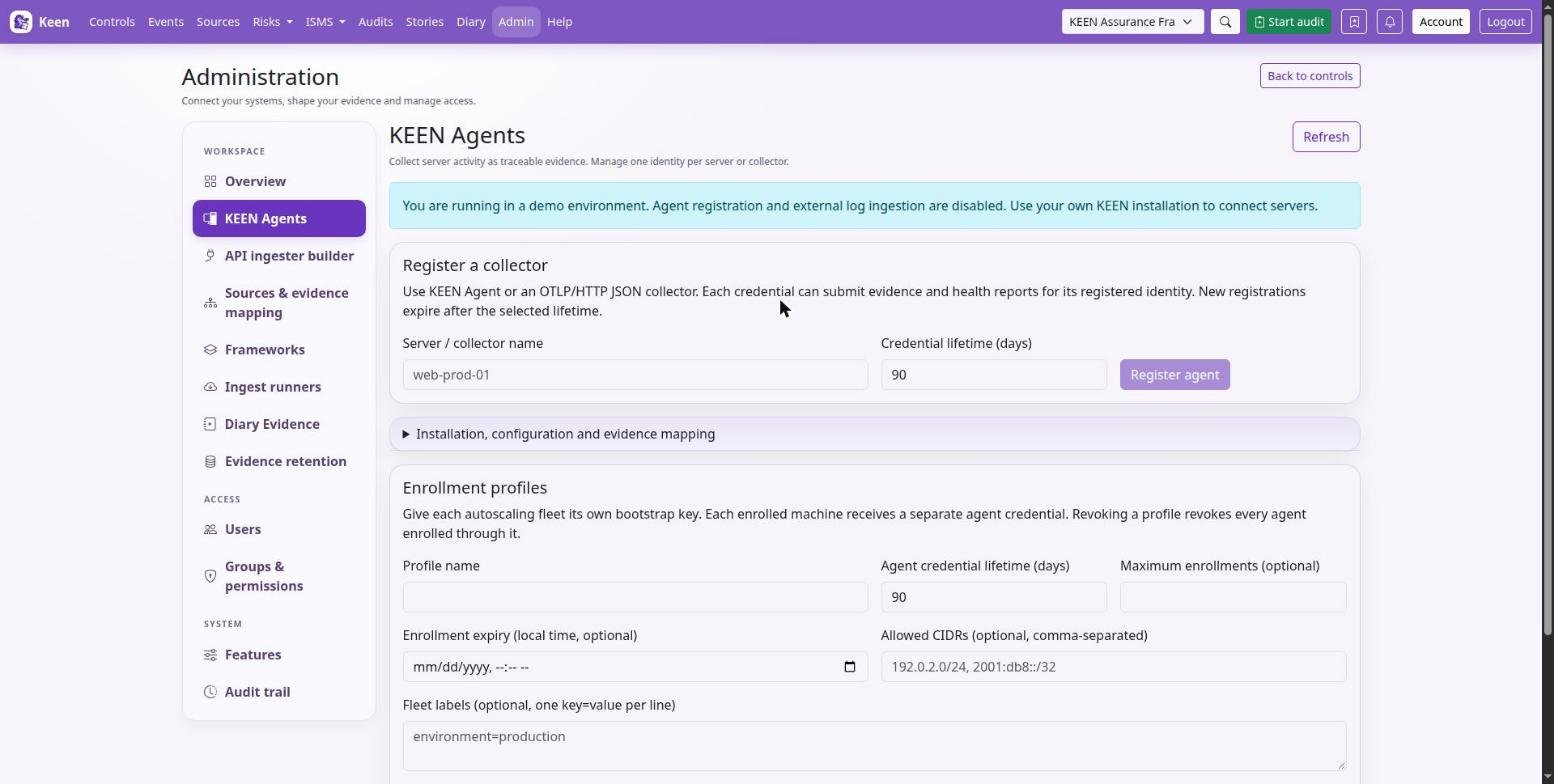The width and height of the screenshot is (1554, 784).
Task: Open the KEEN Assurance framework selector
Action: [1132, 22]
